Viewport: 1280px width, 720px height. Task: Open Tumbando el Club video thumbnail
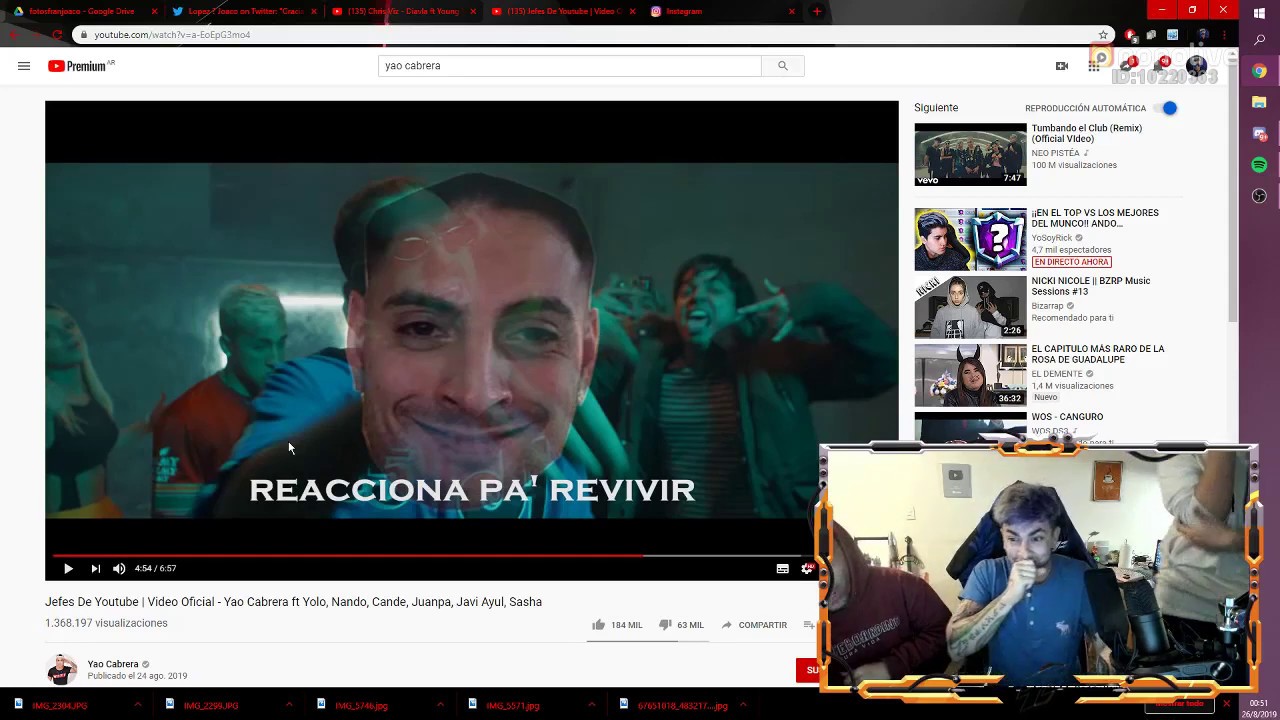[970, 154]
